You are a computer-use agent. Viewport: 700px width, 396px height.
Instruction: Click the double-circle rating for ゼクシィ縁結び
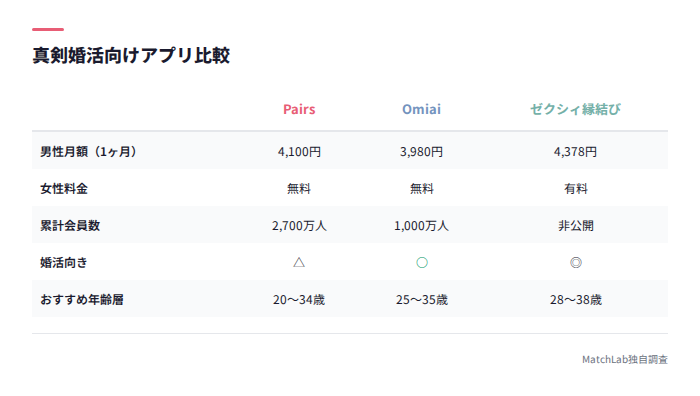pos(576,263)
